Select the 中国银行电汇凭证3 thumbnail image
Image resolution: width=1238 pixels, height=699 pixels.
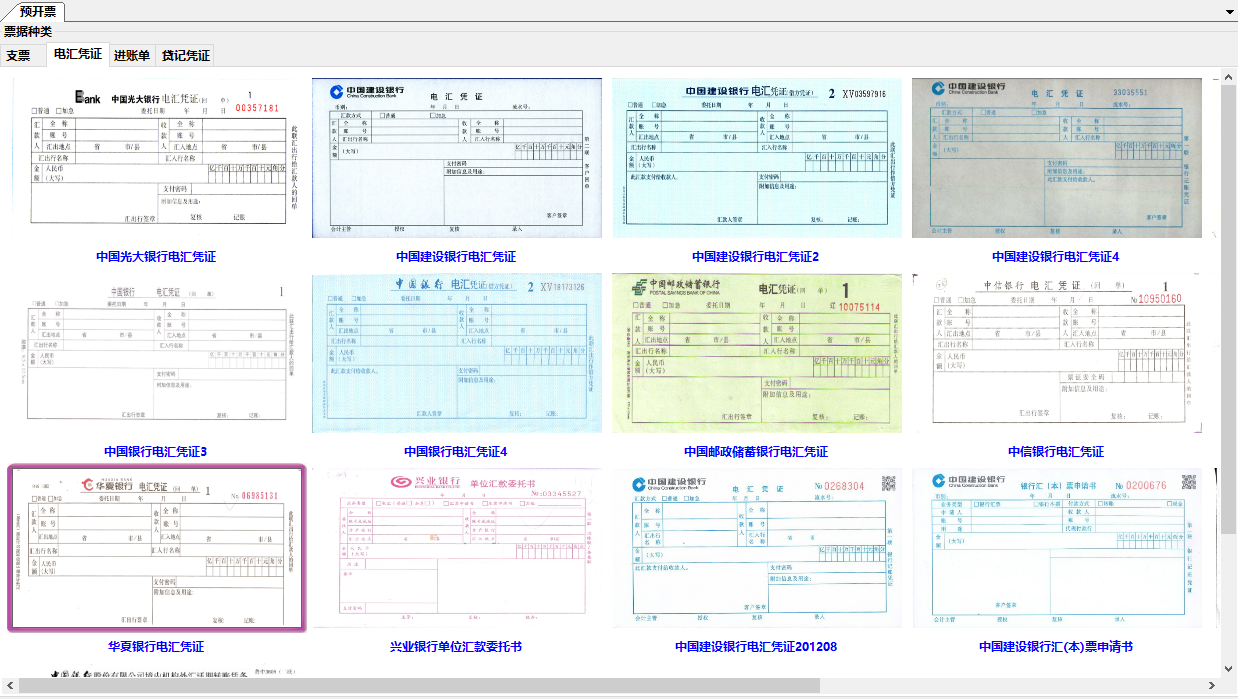(156, 353)
